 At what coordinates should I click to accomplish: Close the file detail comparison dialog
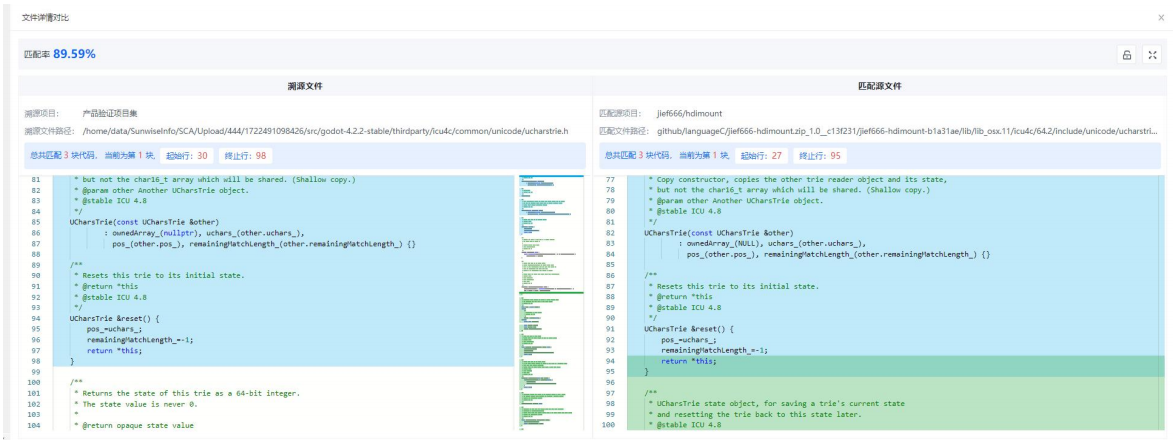coord(1160,18)
